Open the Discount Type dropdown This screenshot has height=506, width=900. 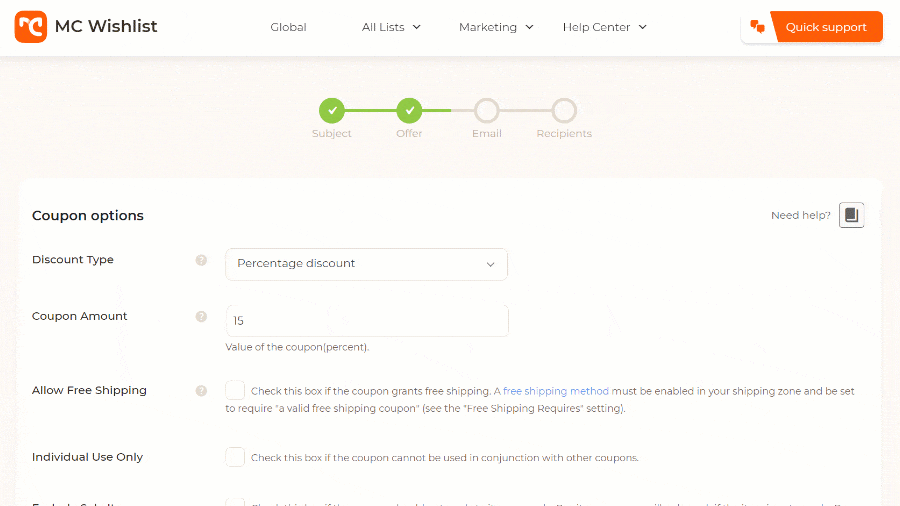click(x=366, y=264)
